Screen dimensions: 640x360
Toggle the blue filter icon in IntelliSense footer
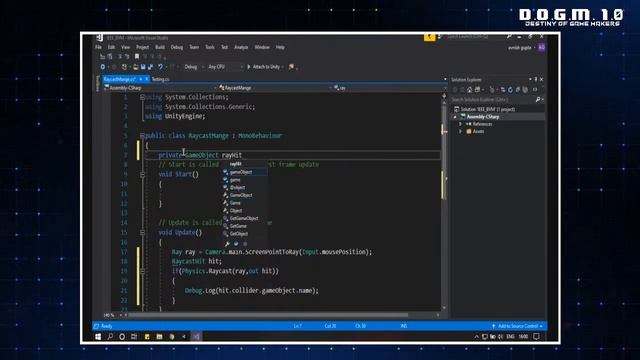(x=236, y=244)
